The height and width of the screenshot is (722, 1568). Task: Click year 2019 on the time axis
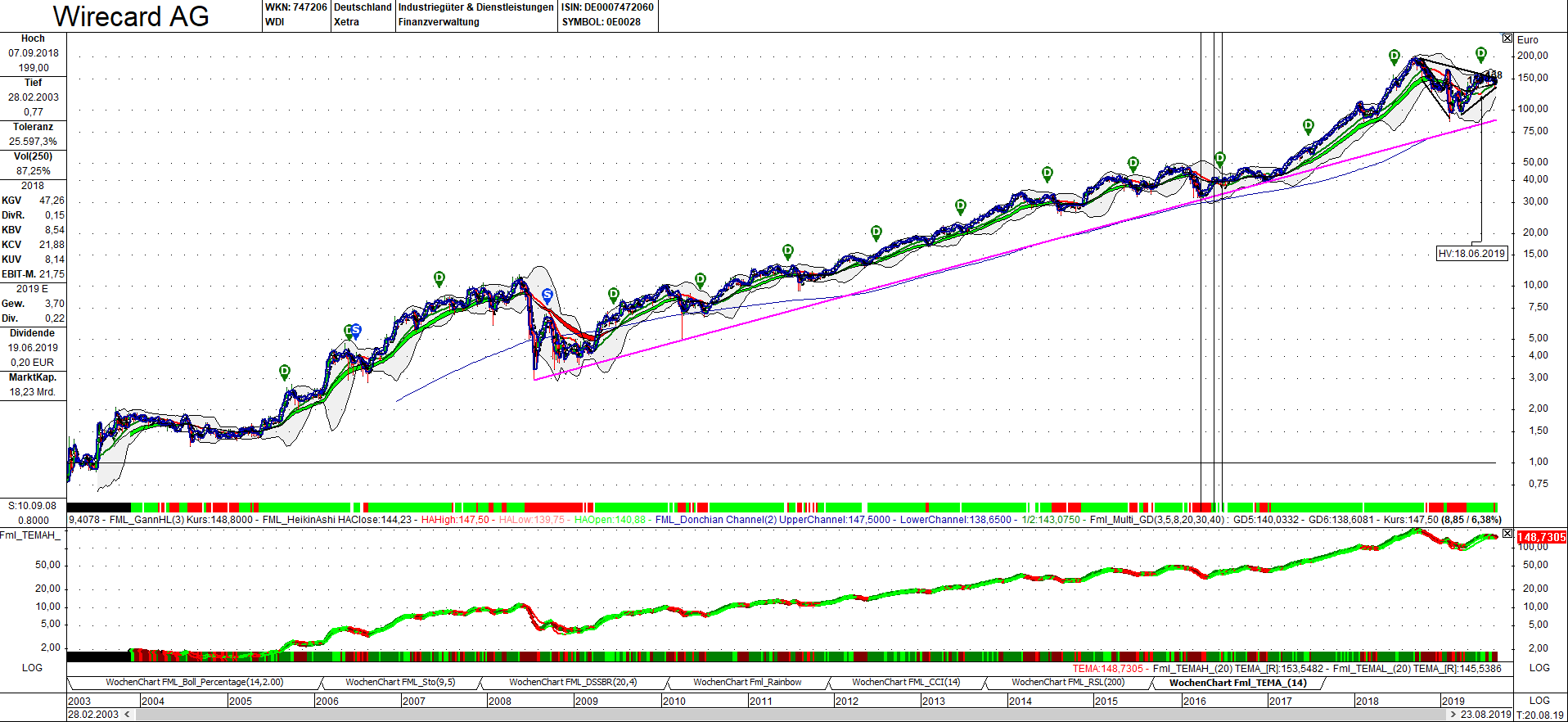point(1453,701)
